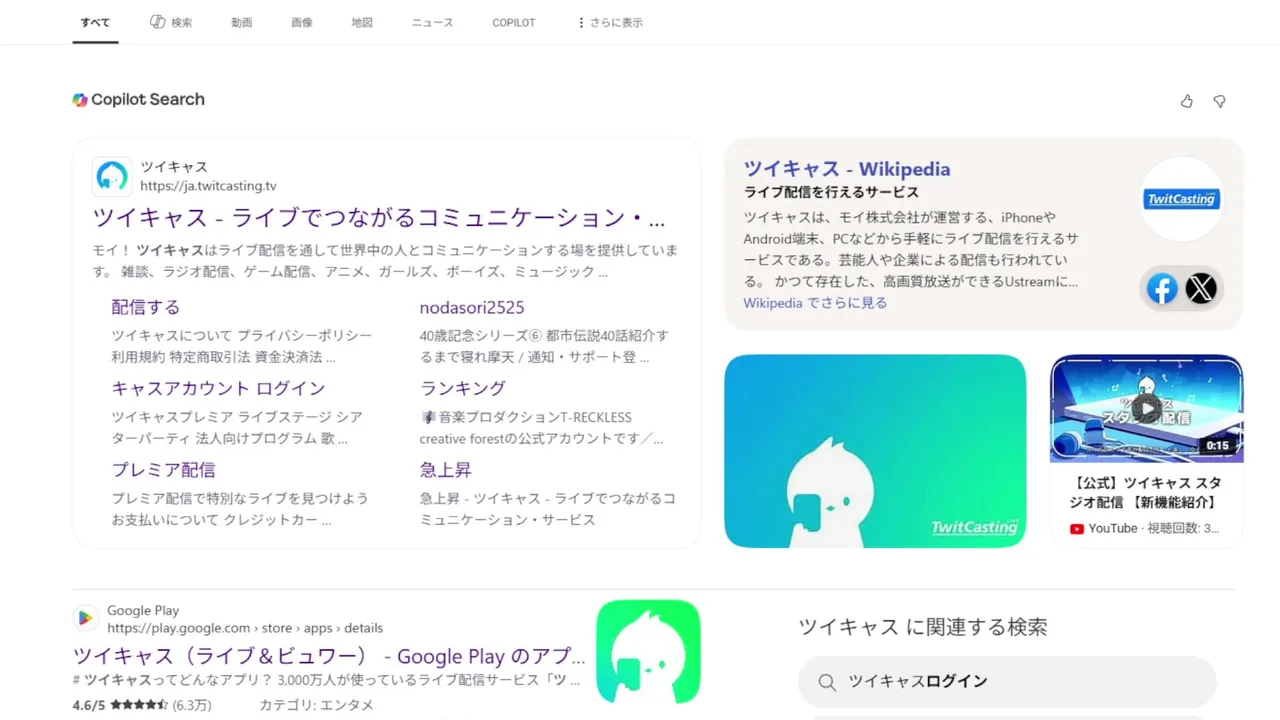
Task: Open 【公式】ツイキャス スタジオ配信 video title
Action: (x=1146, y=492)
